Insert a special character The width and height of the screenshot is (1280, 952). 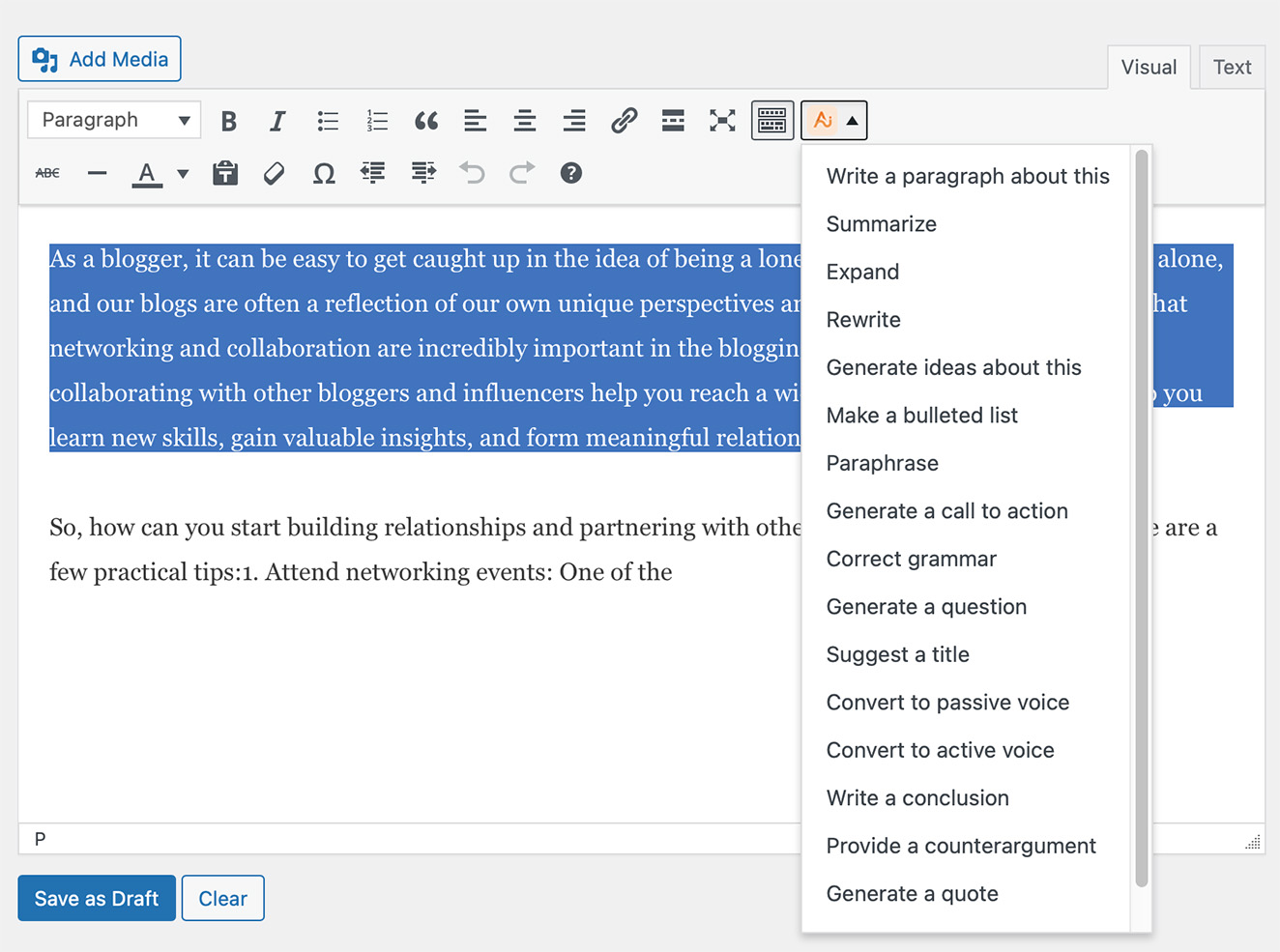click(323, 173)
